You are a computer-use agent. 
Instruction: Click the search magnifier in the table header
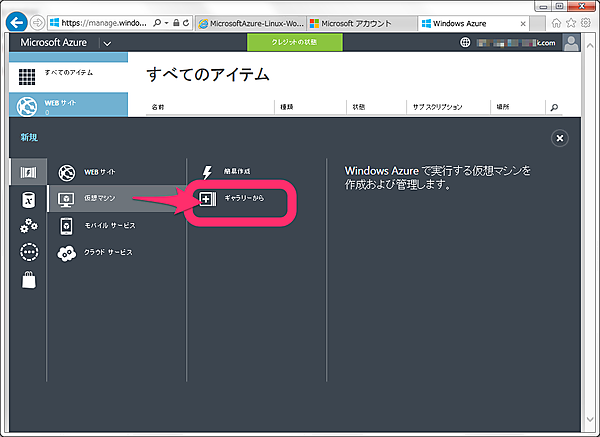[x=555, y=106]
